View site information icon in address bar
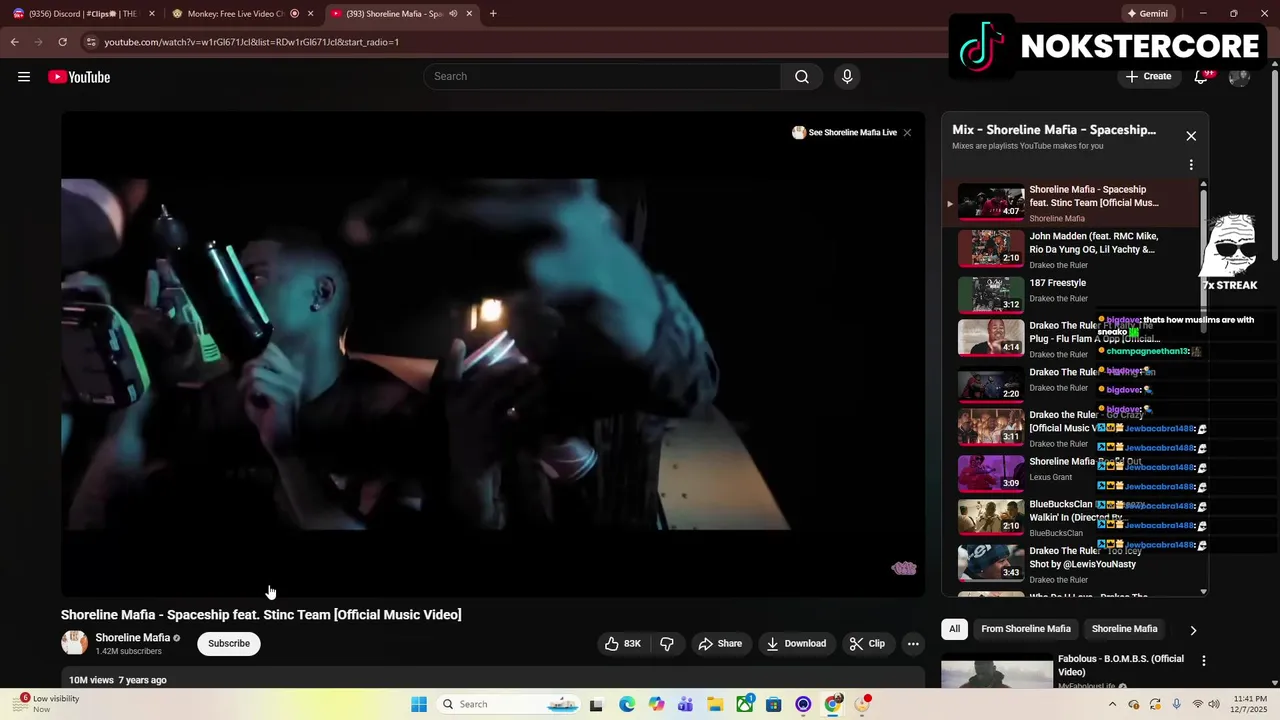1280x720 pixels. click(91, 42)
